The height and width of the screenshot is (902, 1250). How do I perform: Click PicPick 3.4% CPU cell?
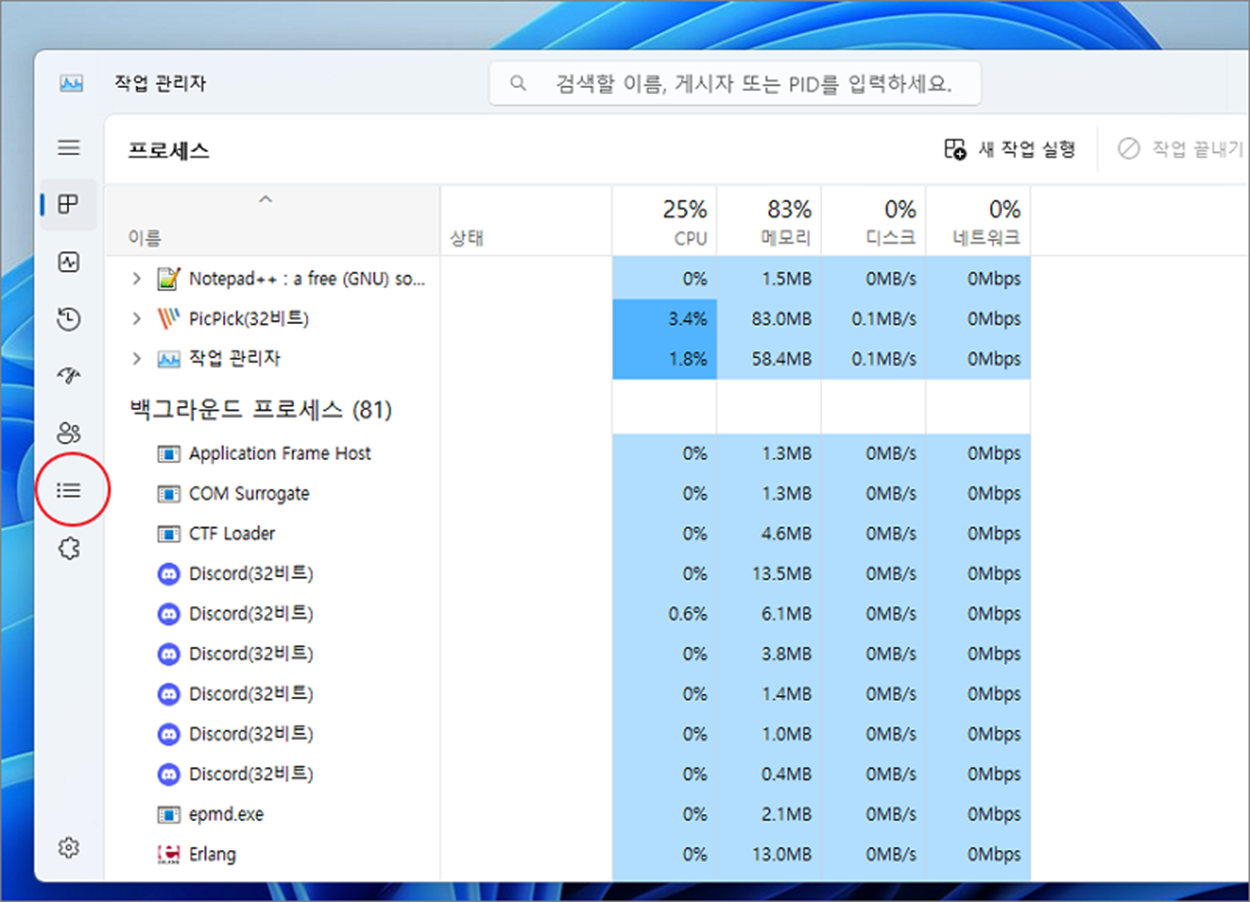click(665, 319)
